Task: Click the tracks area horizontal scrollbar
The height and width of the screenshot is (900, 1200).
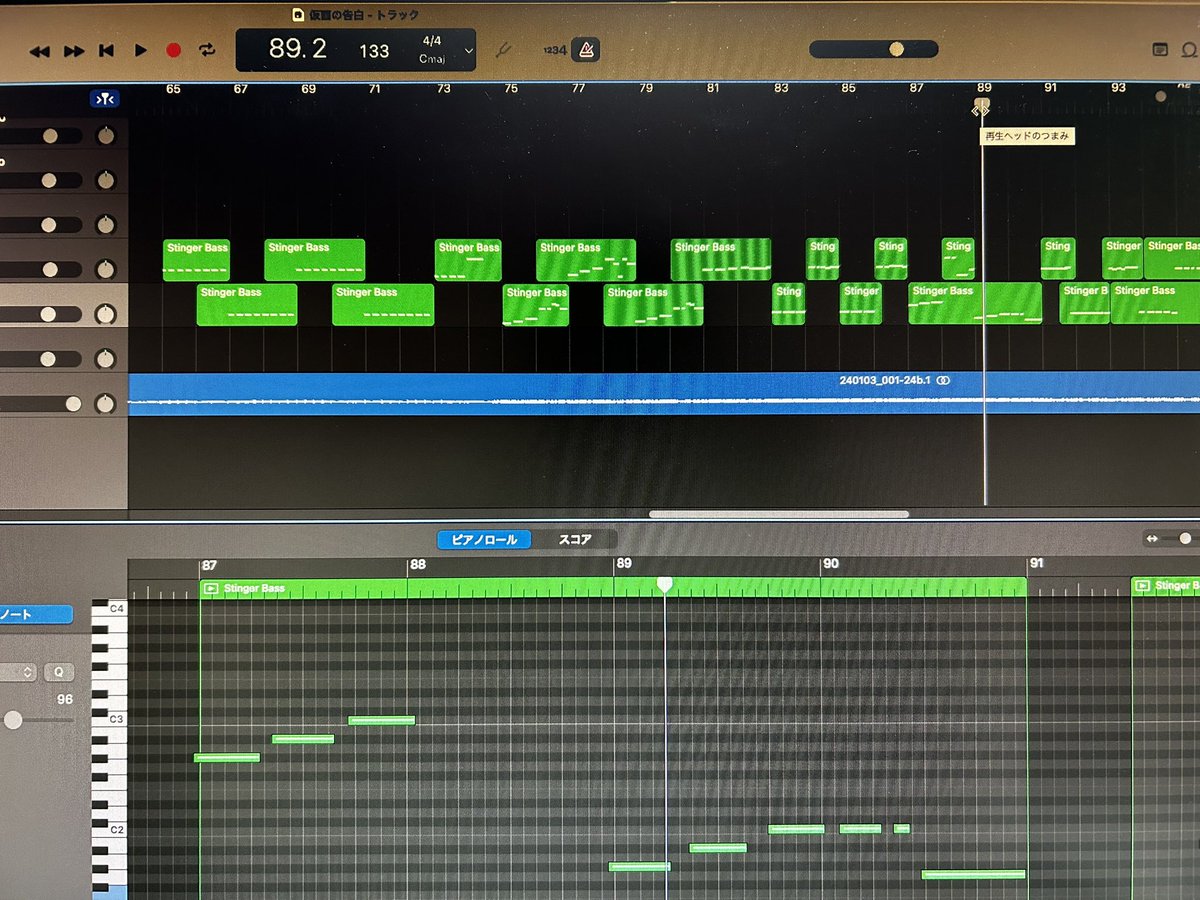Action: [x=779, y=514]
